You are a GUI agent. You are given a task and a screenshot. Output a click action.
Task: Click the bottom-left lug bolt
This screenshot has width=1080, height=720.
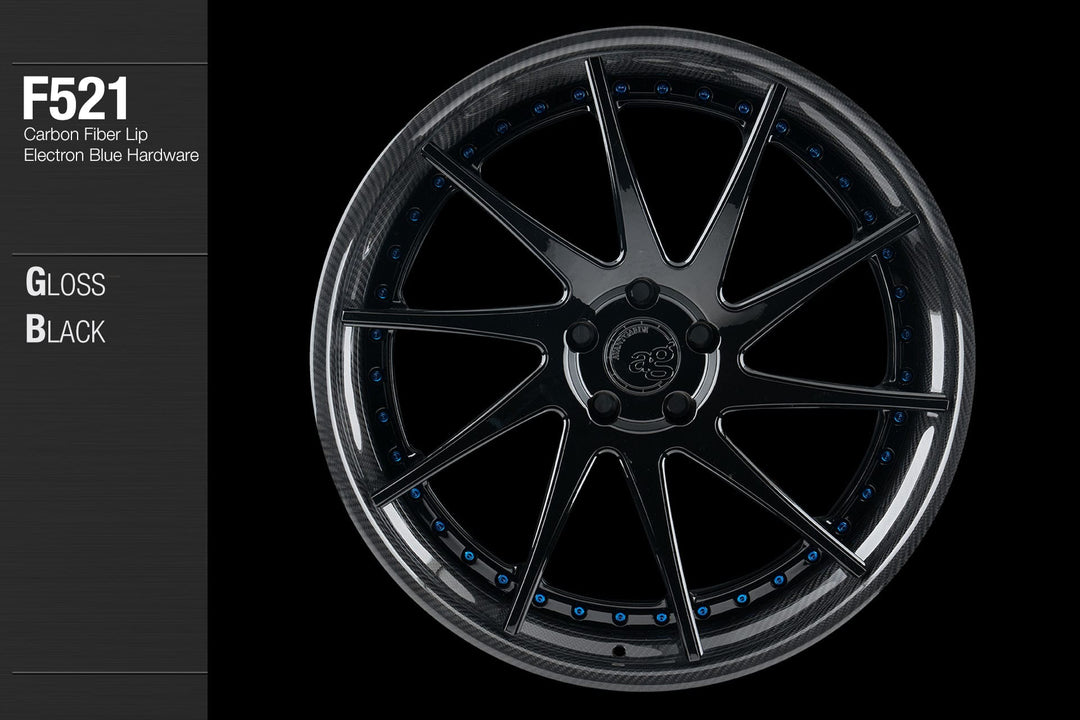click(605, 405)
